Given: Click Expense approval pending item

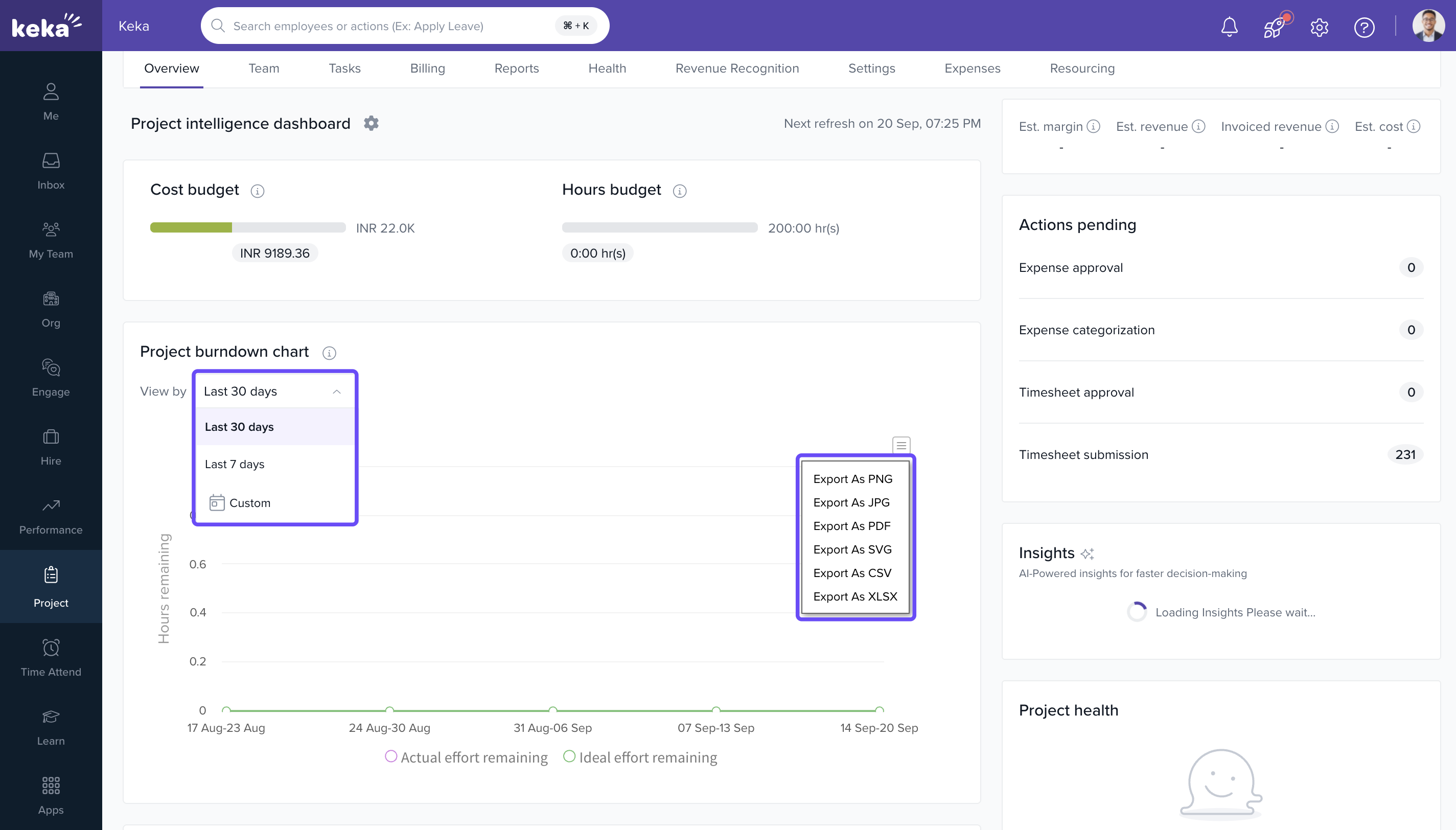Looking at the screenshot, I should pos(1070,267).
